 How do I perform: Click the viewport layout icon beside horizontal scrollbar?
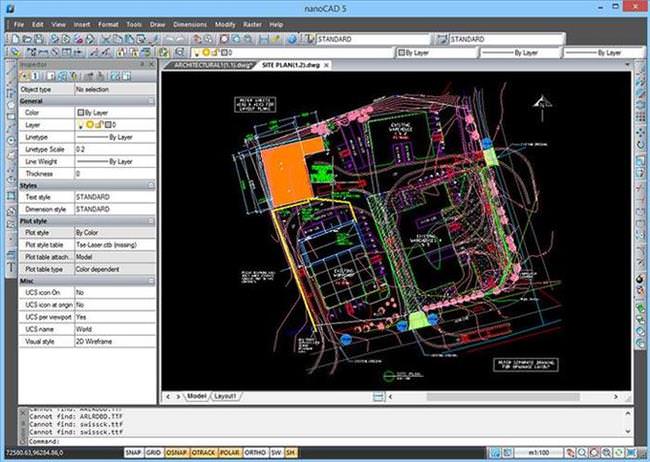click(378, 396)
